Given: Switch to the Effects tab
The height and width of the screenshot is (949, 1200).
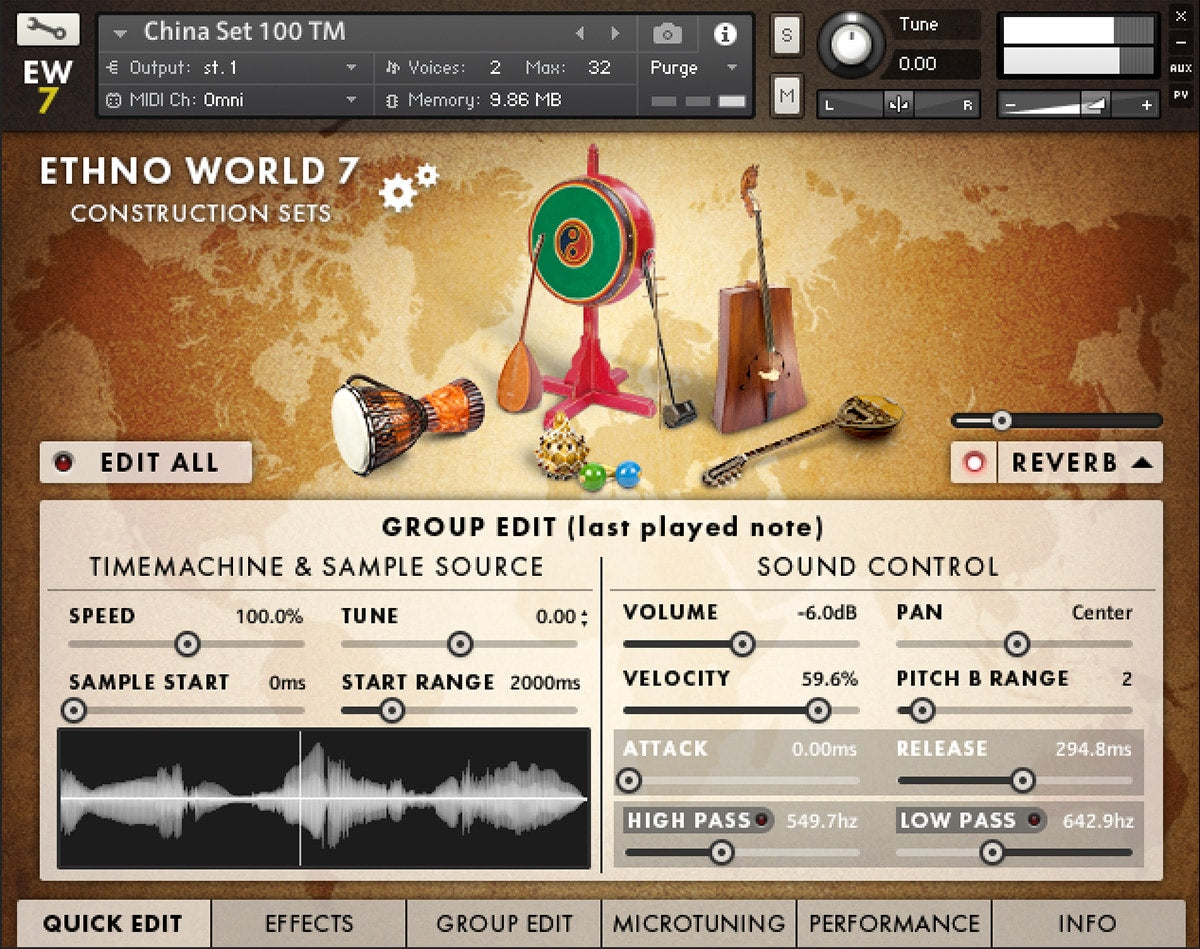Looking at the screenshot, I should pos(309,923).
